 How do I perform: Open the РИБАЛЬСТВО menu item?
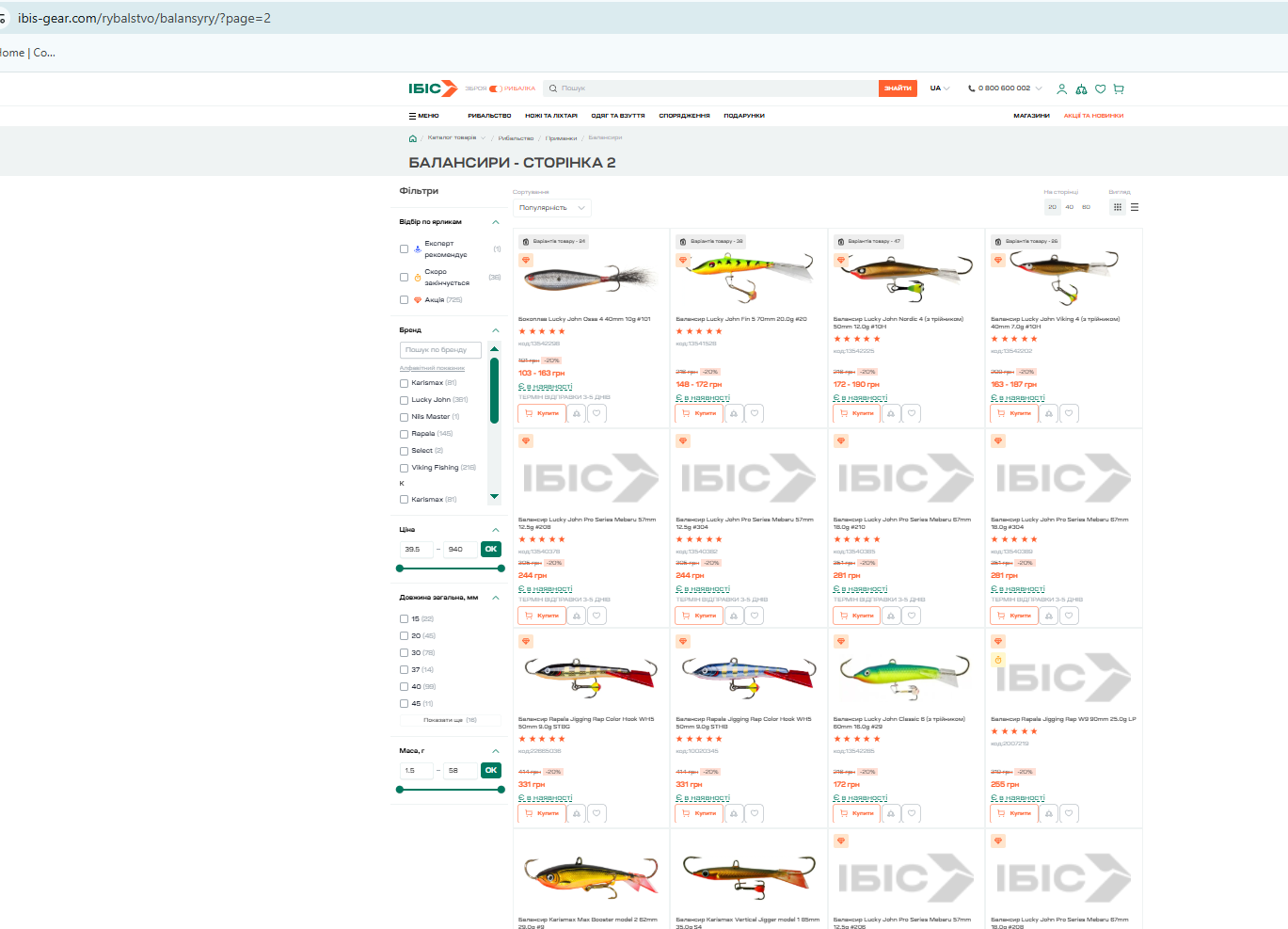click(489, 116)
